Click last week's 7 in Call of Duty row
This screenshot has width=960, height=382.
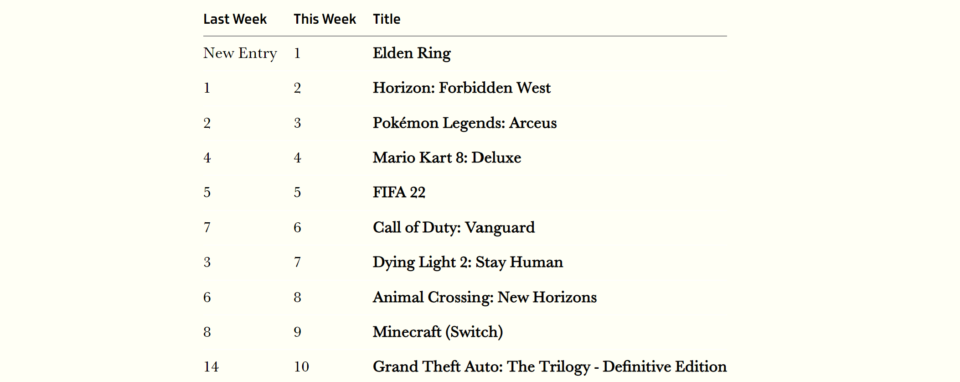(x=207, y=228)
